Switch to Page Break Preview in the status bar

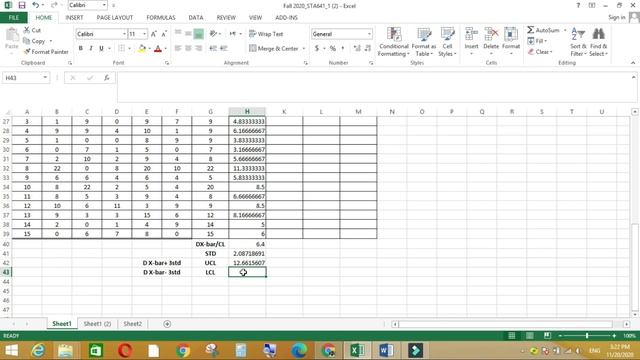tap(547, 336)
